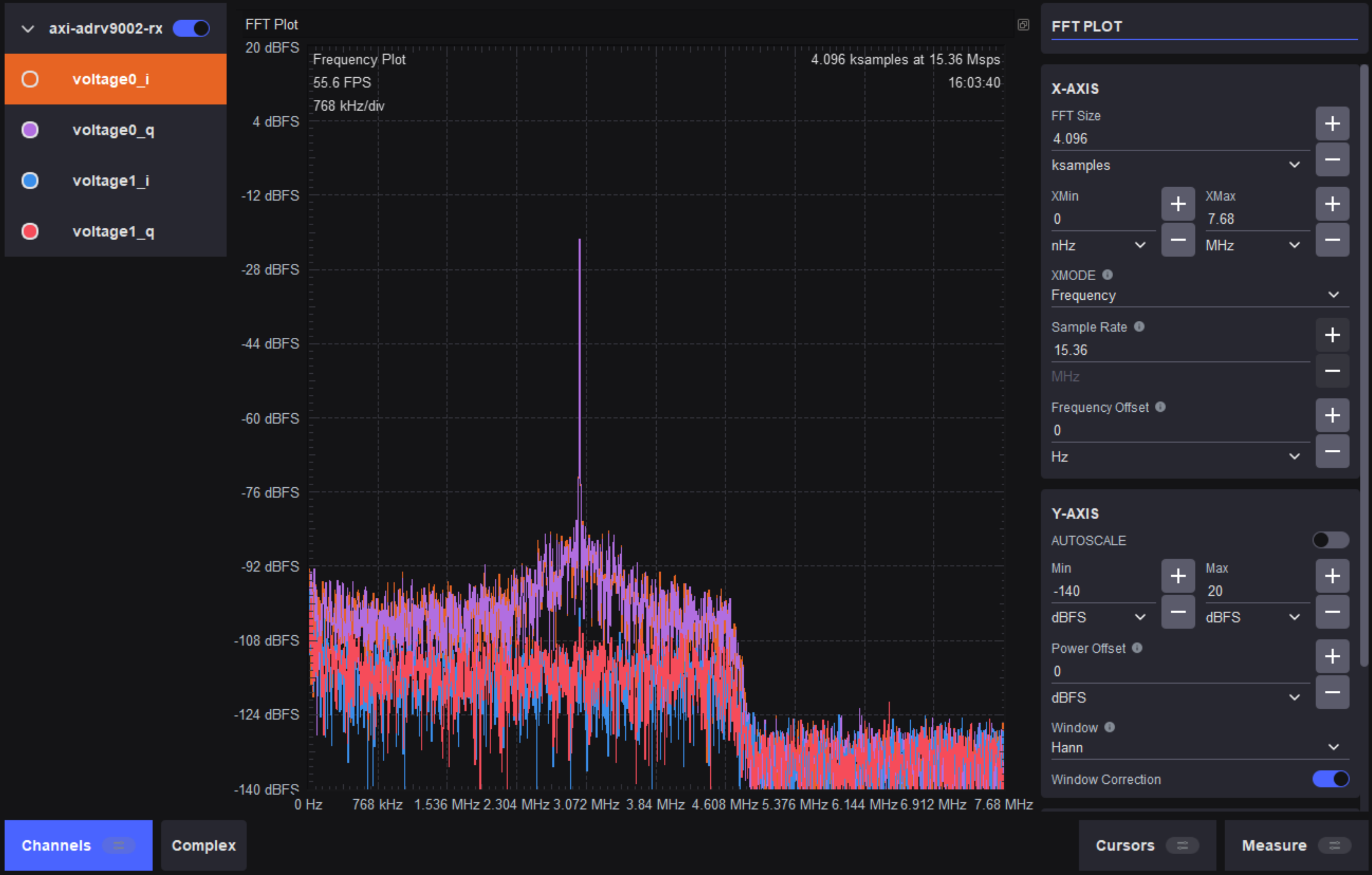Click the Cursors button
Viewport: 1372px width, 875px height.
tap(1146, 845)
